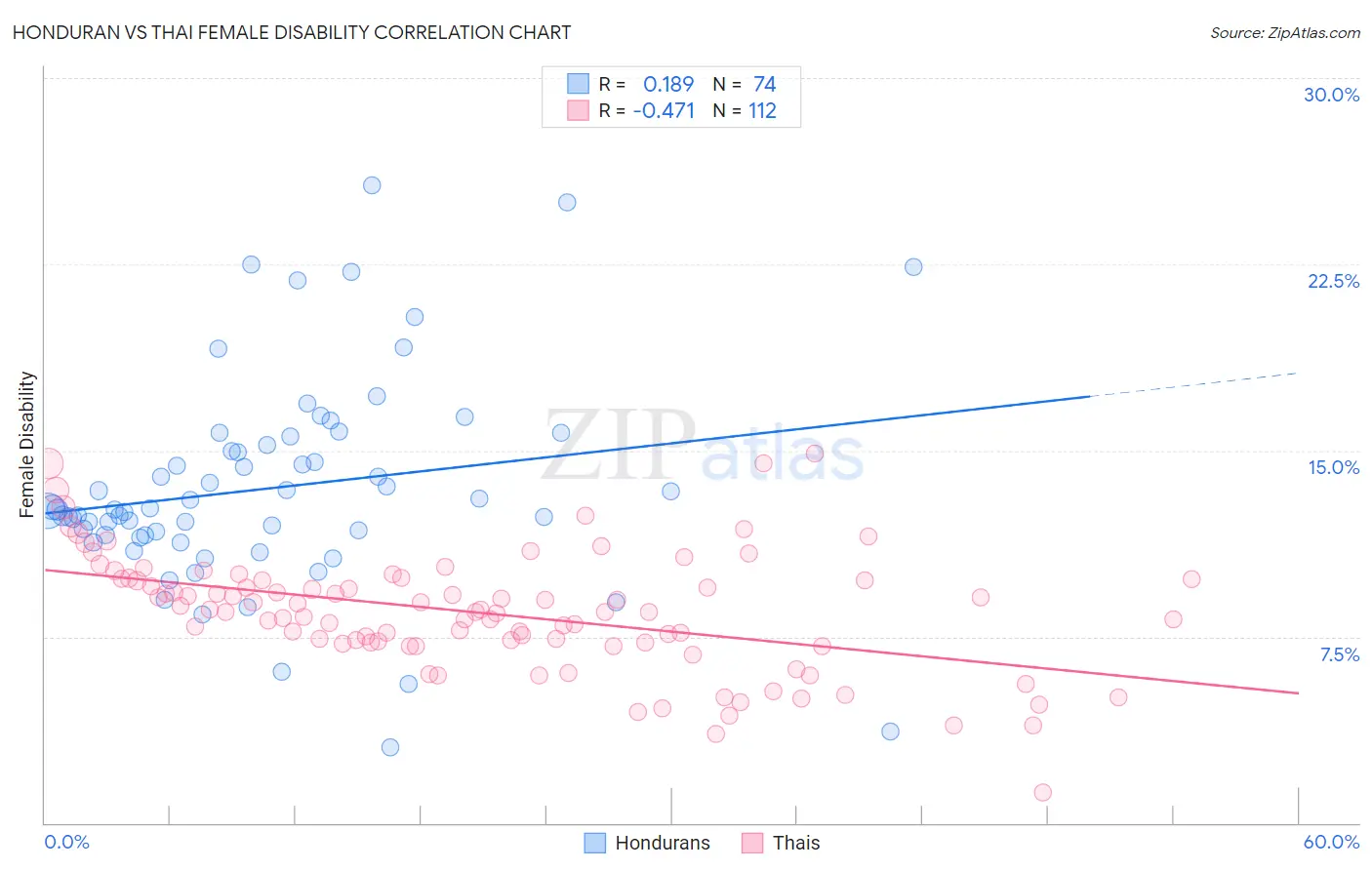Click the 30.0% y-axis label
The image size is (1372, 870).
1331,95
